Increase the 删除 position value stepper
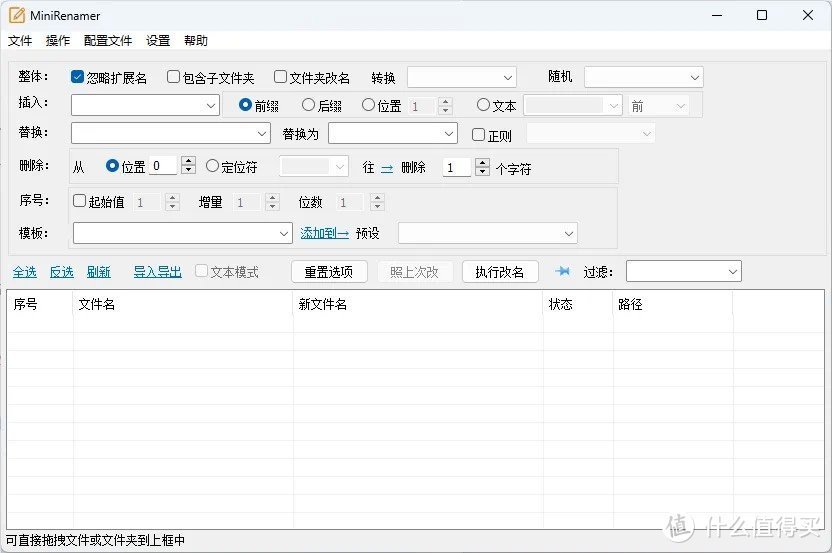This screenshot has width=832, height=553. tap(188, 161)
